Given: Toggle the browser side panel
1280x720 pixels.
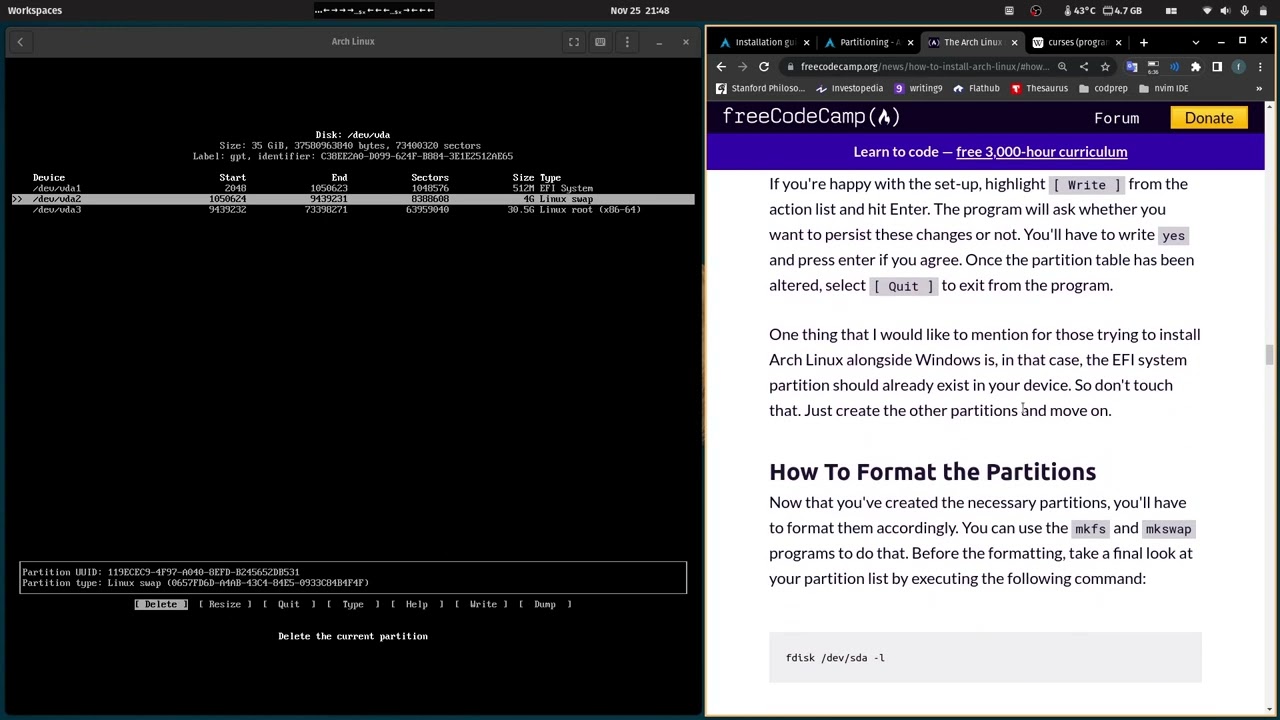Looking at the screenshot, I should tap(1217, 67).
